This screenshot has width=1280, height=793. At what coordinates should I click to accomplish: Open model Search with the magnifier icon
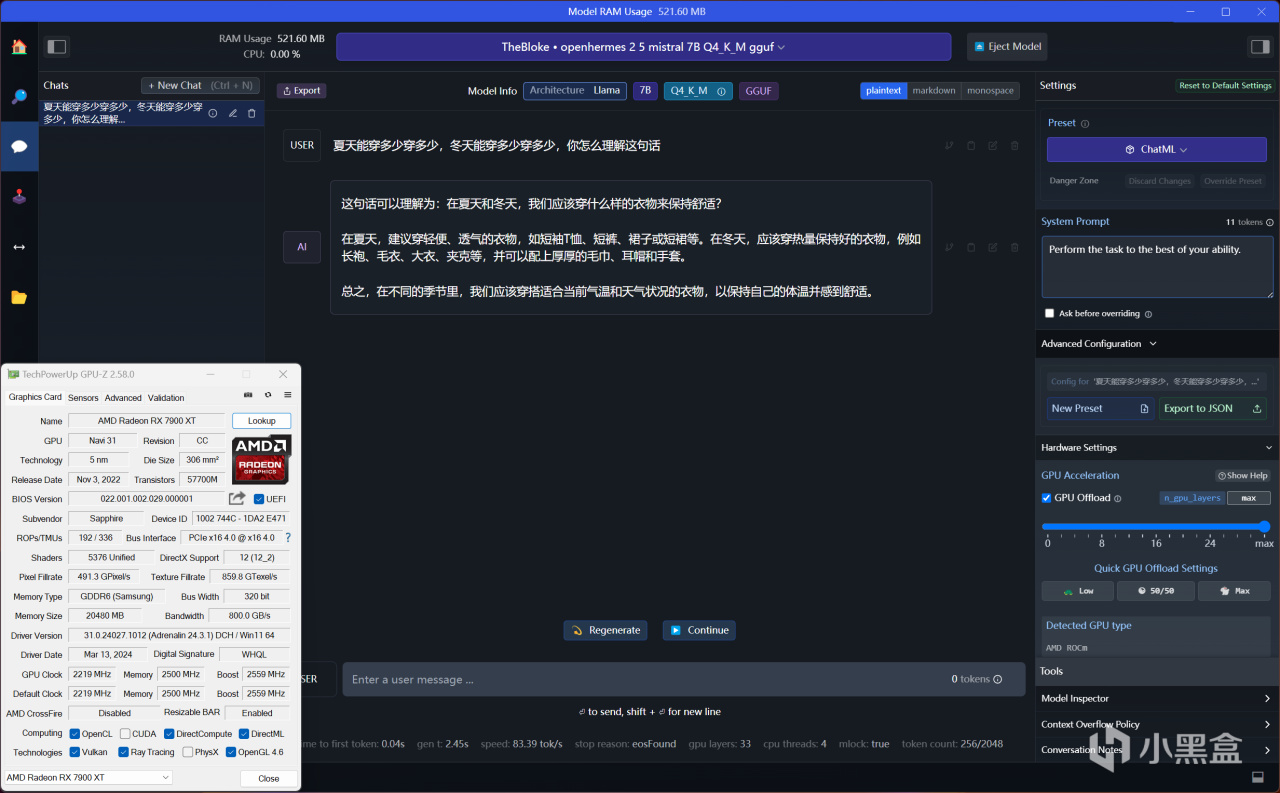(x=19, y=96)
